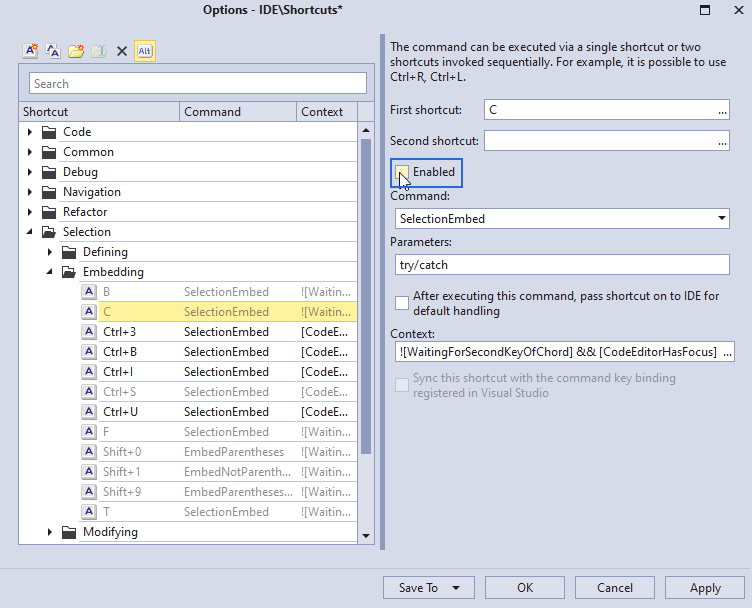Image resolution: width=752 pixels, height=608 pixels.
Task: Select the Modifying folder label
Action: click(110, 532)
